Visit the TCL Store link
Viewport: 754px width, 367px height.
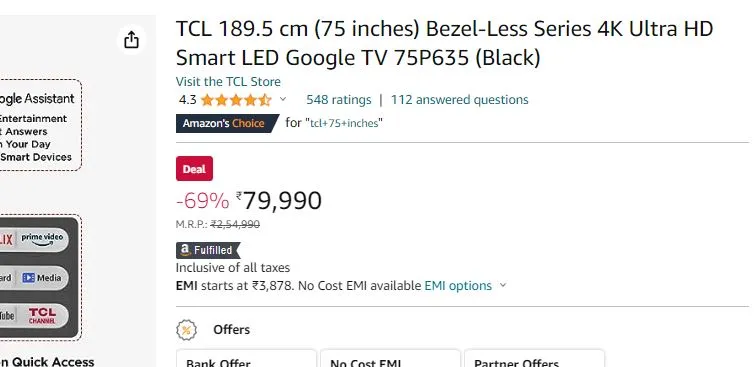(228, 82)
